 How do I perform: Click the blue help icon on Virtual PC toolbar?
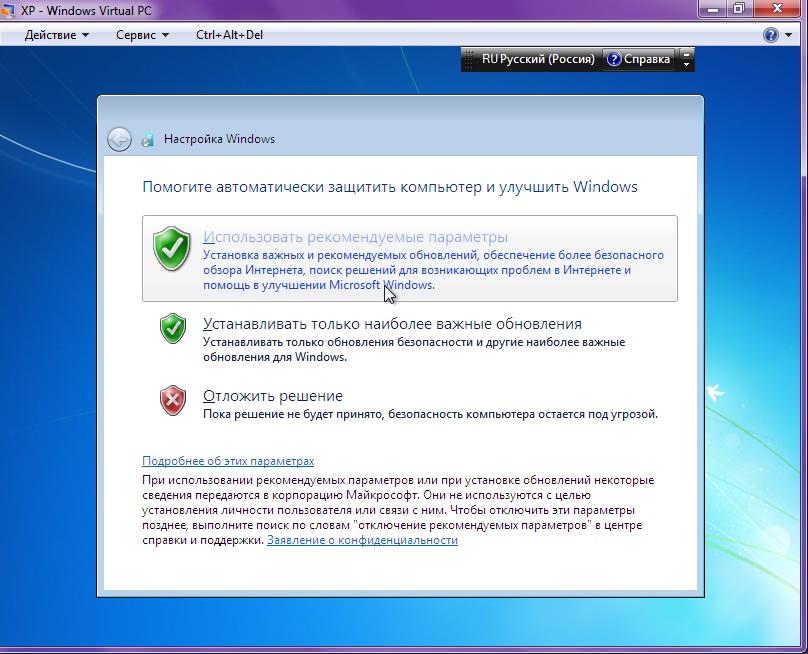point(770,35)
